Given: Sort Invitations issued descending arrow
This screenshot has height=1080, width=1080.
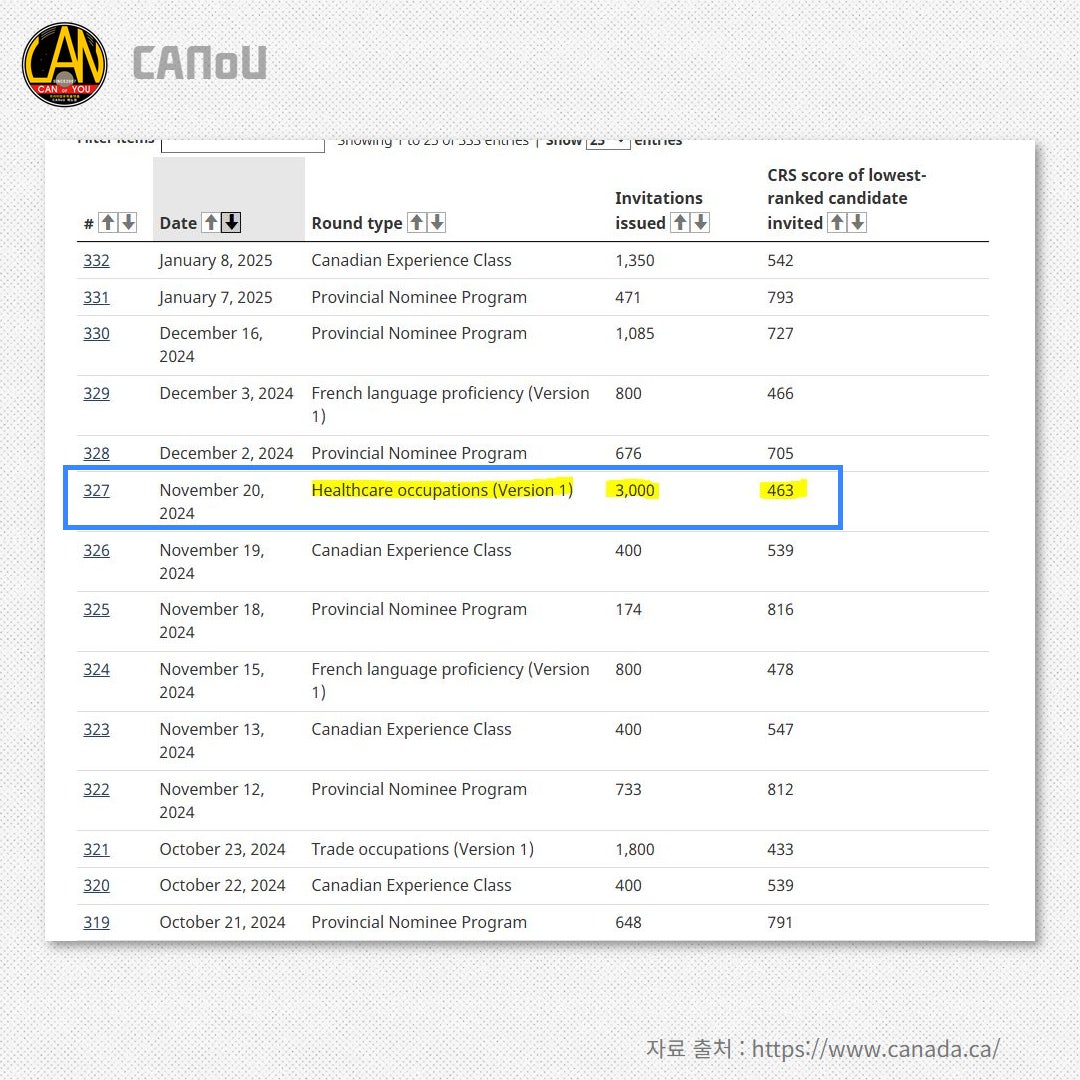Looking at the screenshot, I should [x=700, y=223].
